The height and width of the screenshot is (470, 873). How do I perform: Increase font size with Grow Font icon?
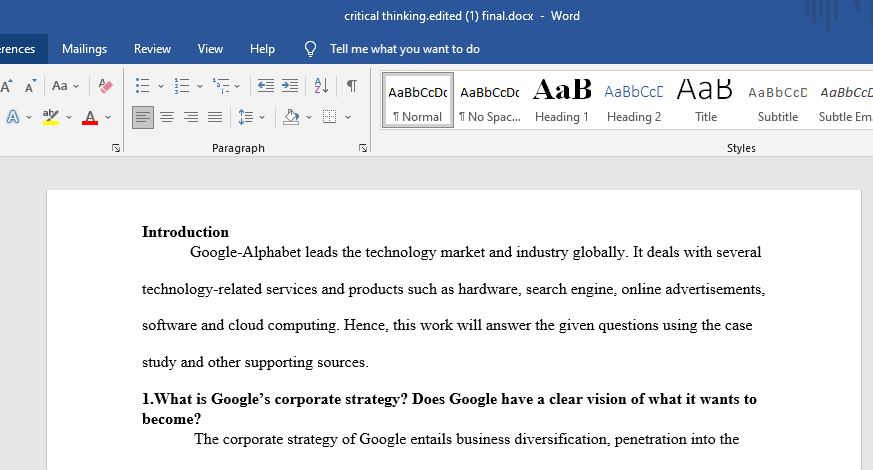click(6, 86)
